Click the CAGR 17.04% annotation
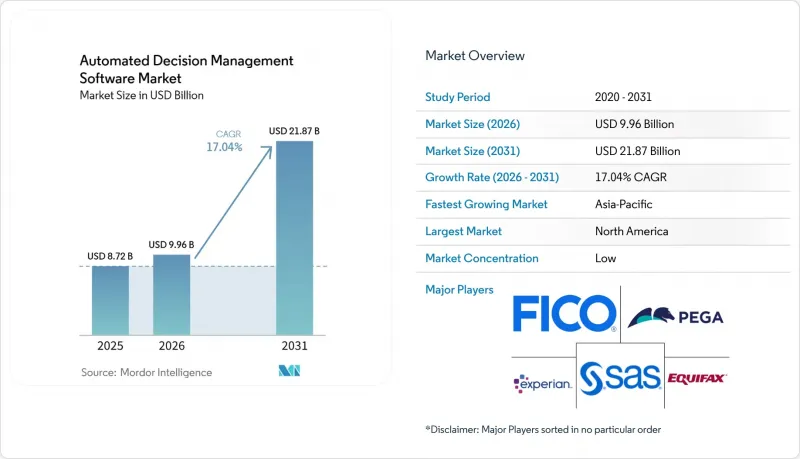 click(x=224, y=141)
